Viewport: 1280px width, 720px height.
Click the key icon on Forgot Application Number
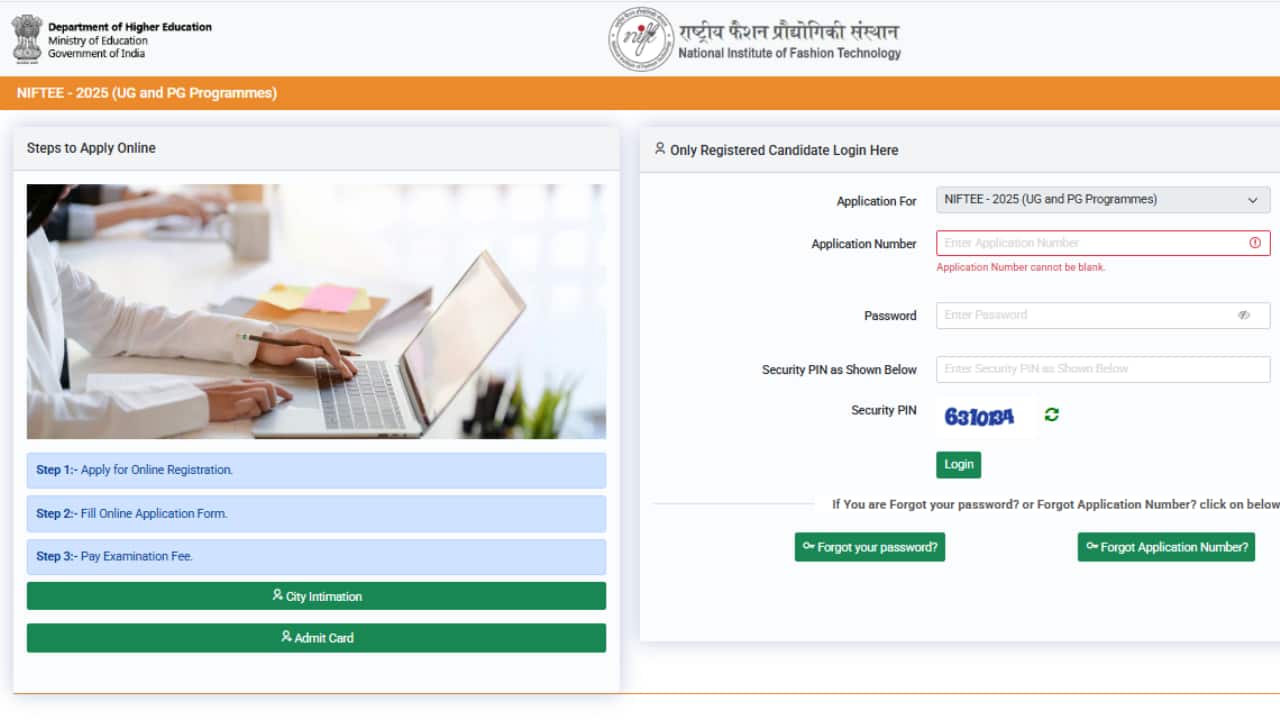pos(1092,546)
